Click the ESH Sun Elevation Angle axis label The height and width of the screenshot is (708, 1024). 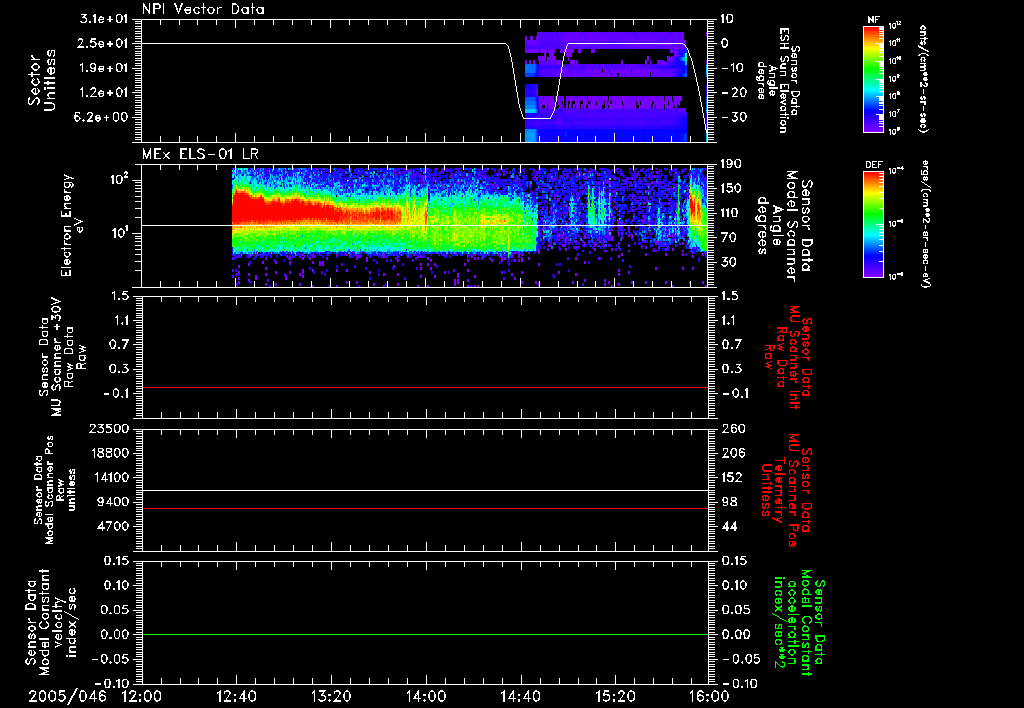[x=778, y=80]
